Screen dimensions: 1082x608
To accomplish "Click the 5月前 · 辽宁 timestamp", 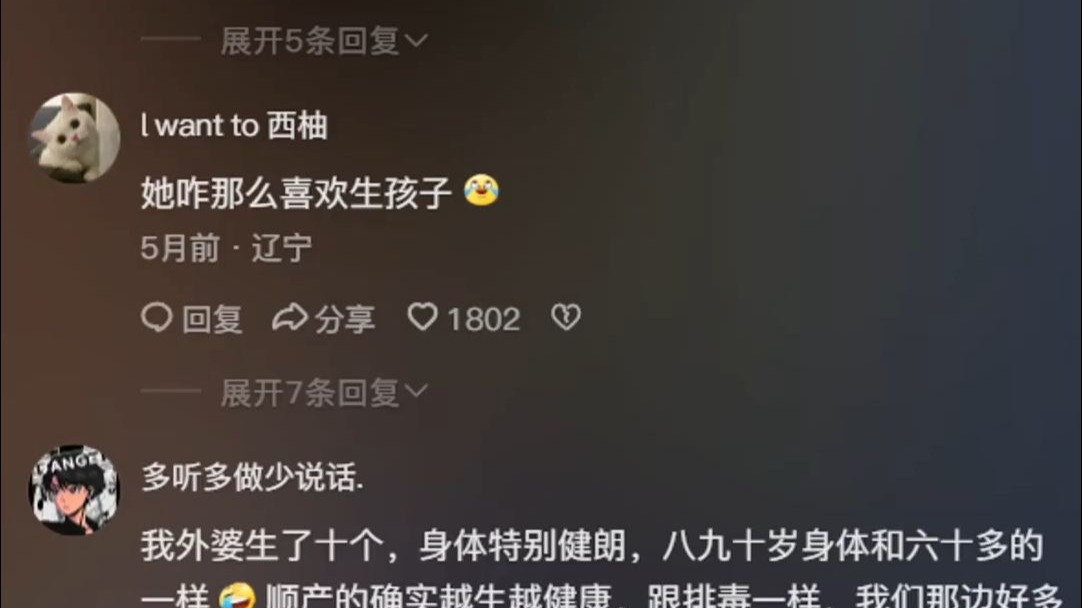I will [x=226, y=248].
